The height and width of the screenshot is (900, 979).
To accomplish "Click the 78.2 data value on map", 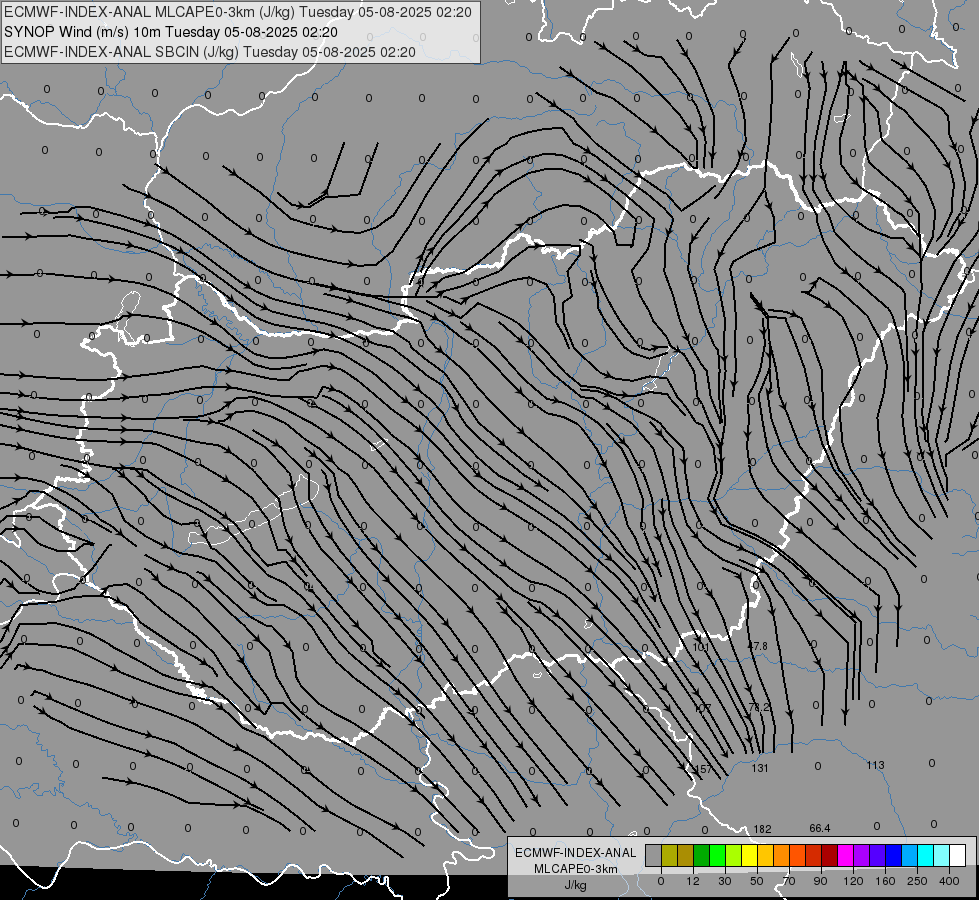I will tap(759, 707).
